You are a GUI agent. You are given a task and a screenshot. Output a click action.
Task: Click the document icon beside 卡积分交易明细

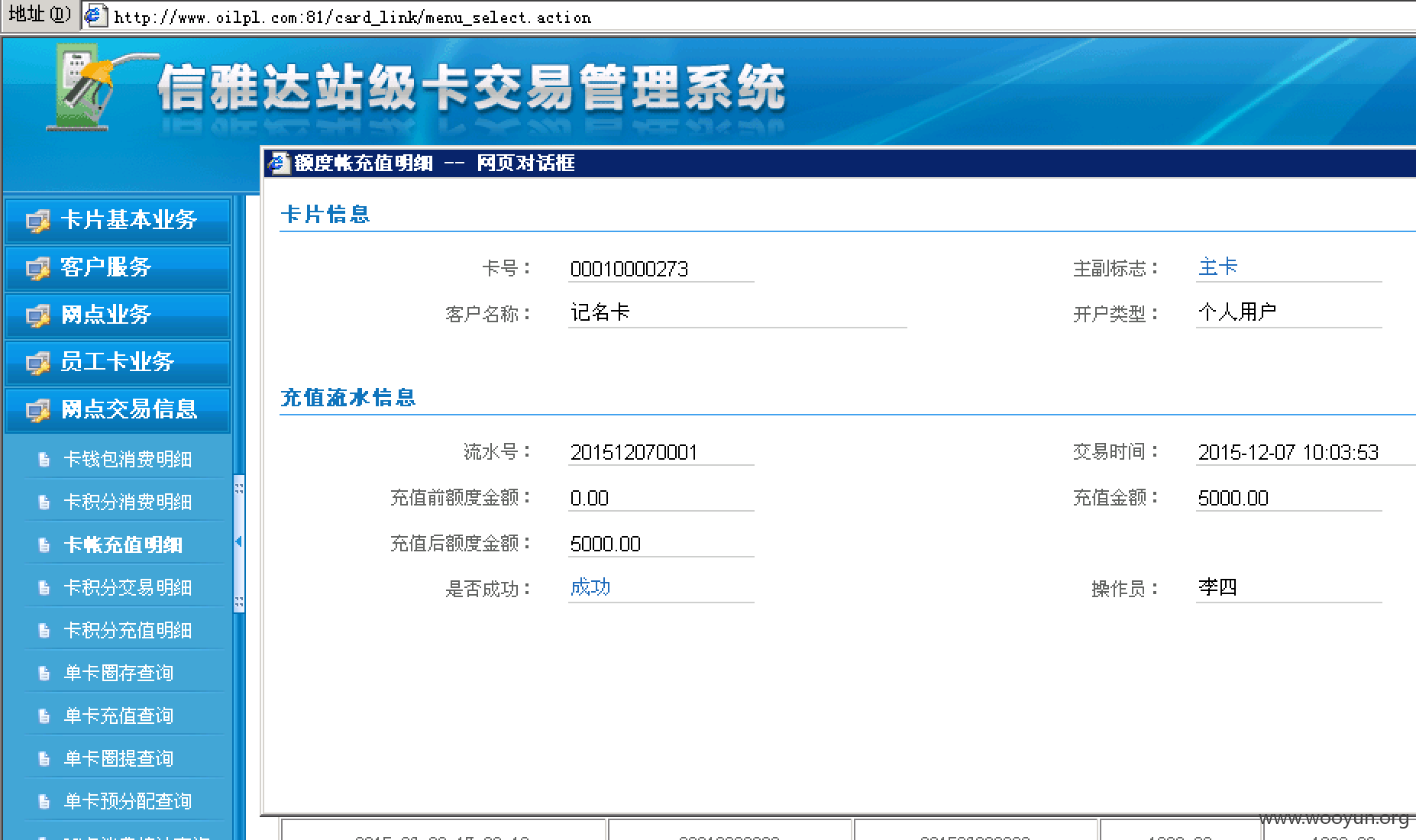click(44, 588)
